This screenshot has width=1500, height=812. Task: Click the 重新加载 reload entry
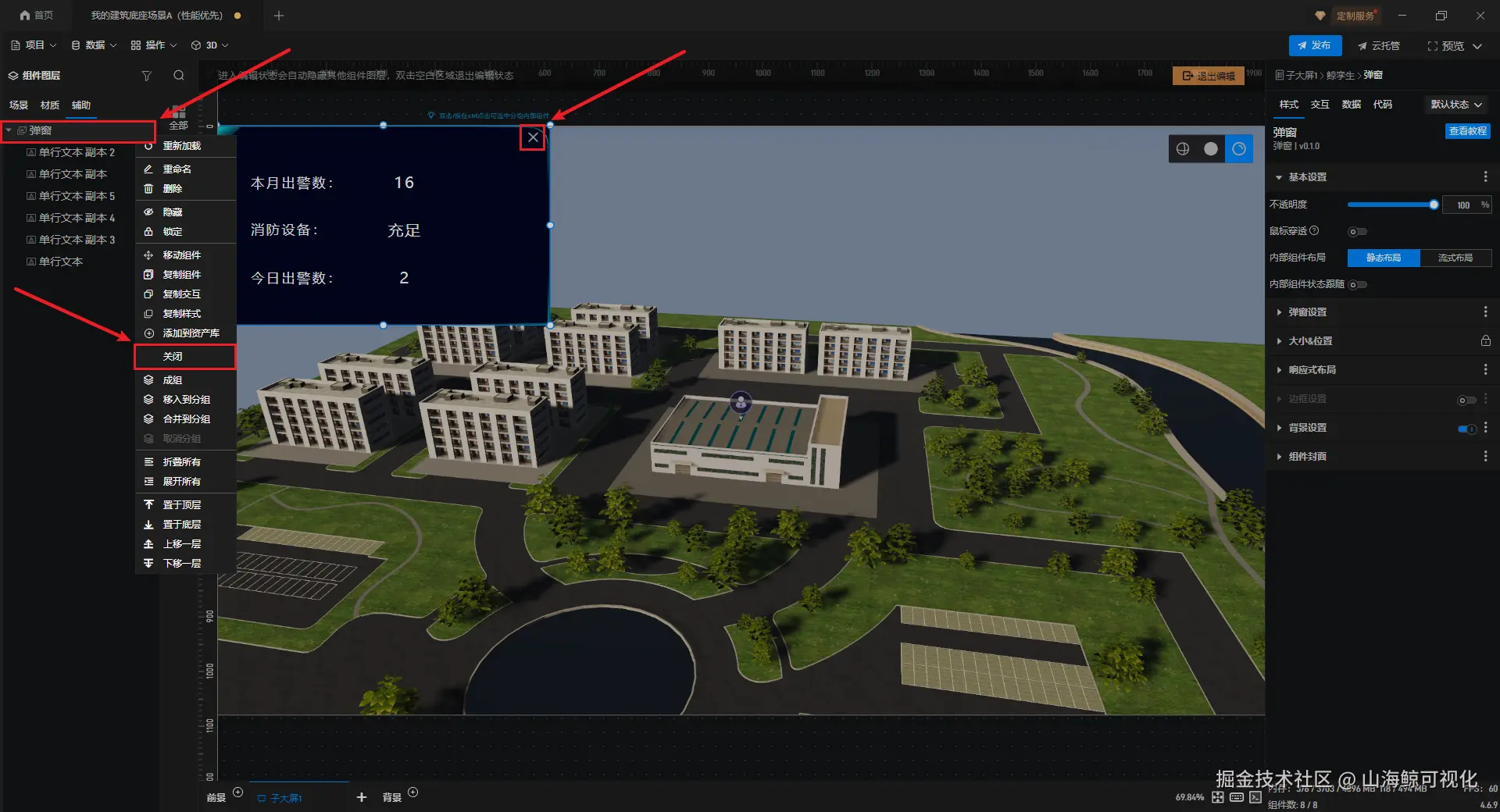[186, 146]
